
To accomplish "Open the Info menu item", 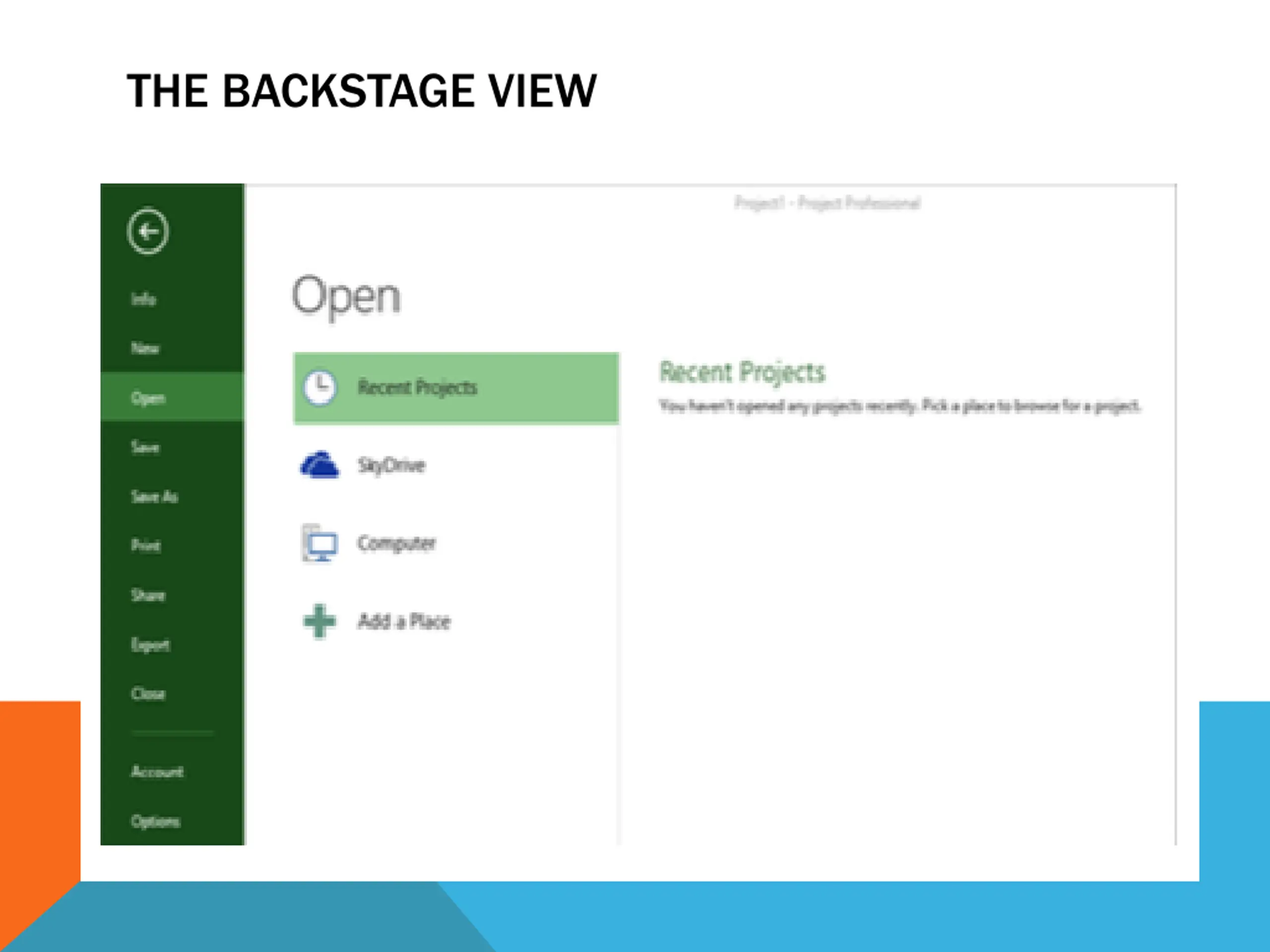I will pyautogui.click(x=143, y=299).
